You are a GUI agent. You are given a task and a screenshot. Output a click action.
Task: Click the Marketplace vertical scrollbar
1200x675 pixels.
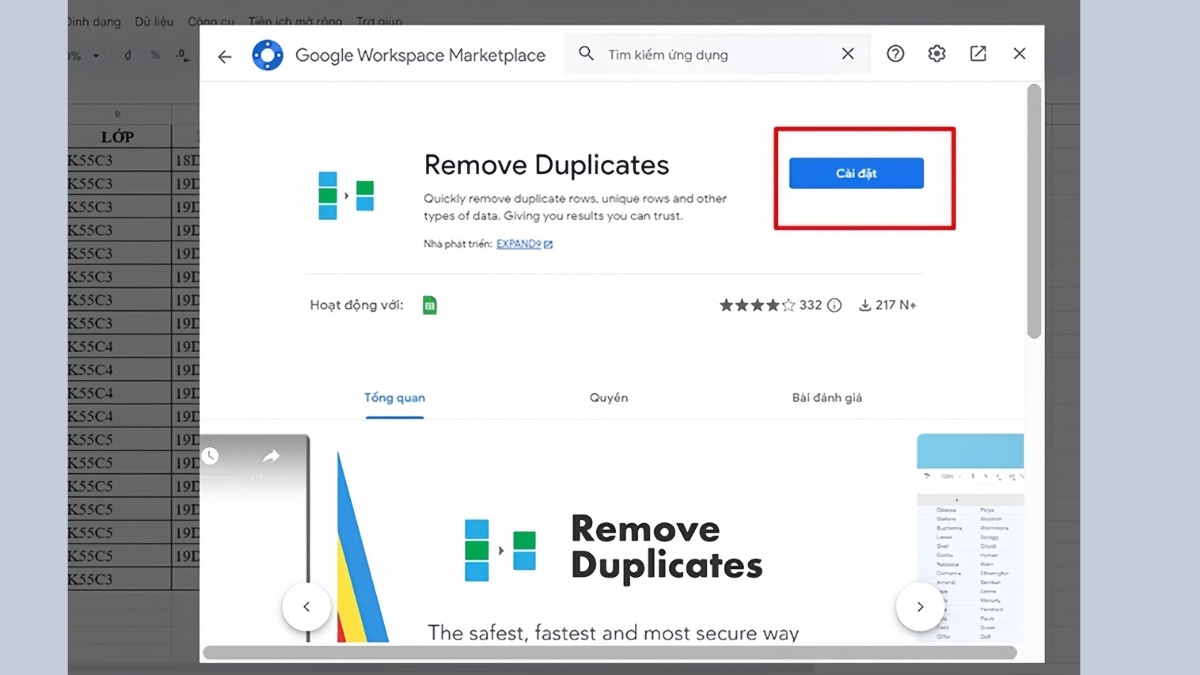pos(1034,210)
